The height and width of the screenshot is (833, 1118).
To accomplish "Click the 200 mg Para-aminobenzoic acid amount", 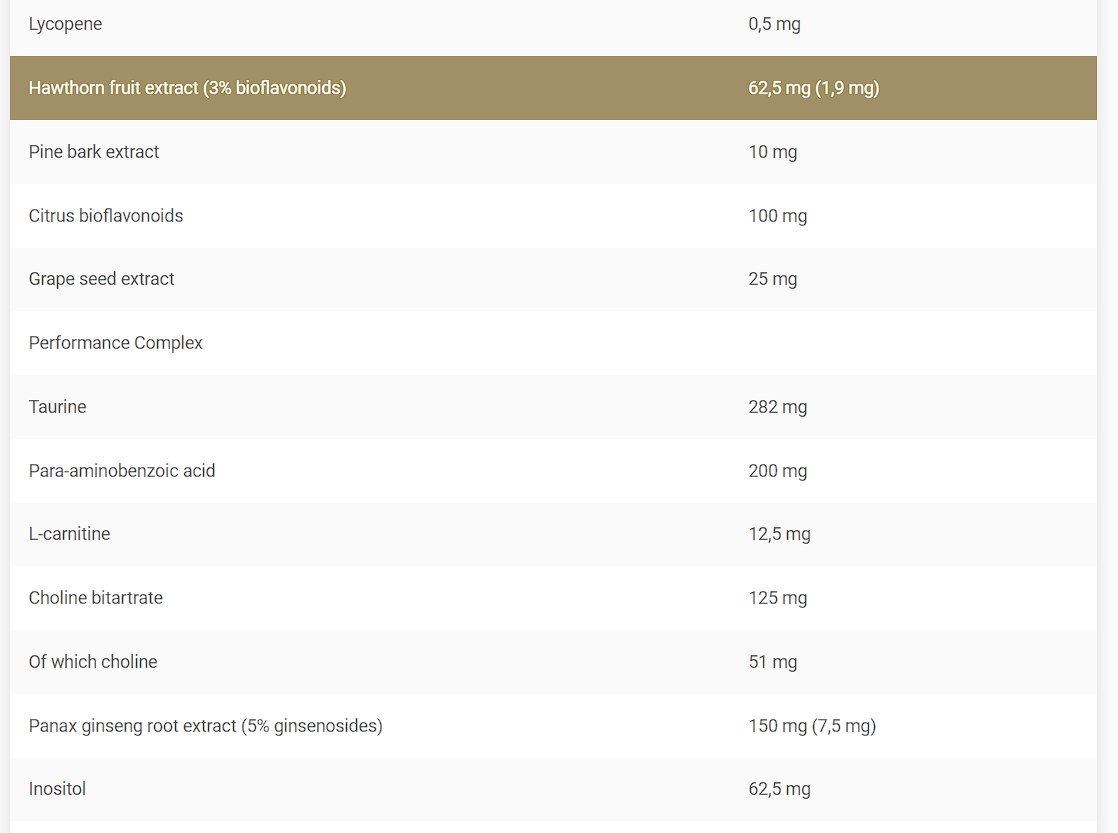I will point(777,471).
